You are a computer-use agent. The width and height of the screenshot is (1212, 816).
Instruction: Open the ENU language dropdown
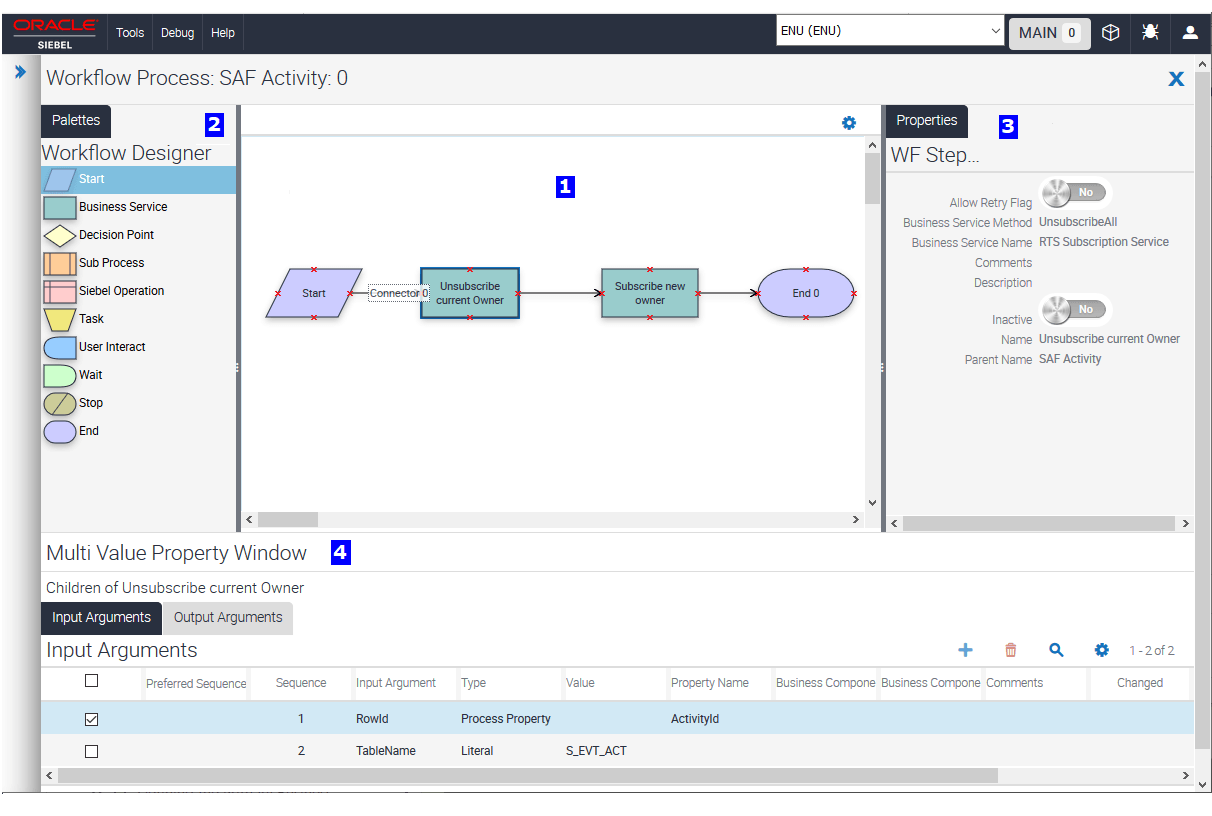[890, 31]
